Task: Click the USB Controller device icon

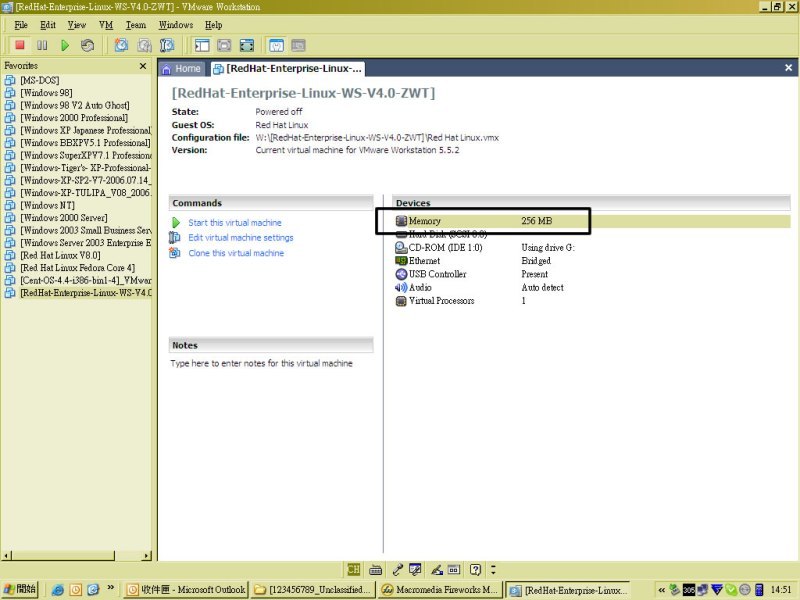Action: [x=401, y=274]
